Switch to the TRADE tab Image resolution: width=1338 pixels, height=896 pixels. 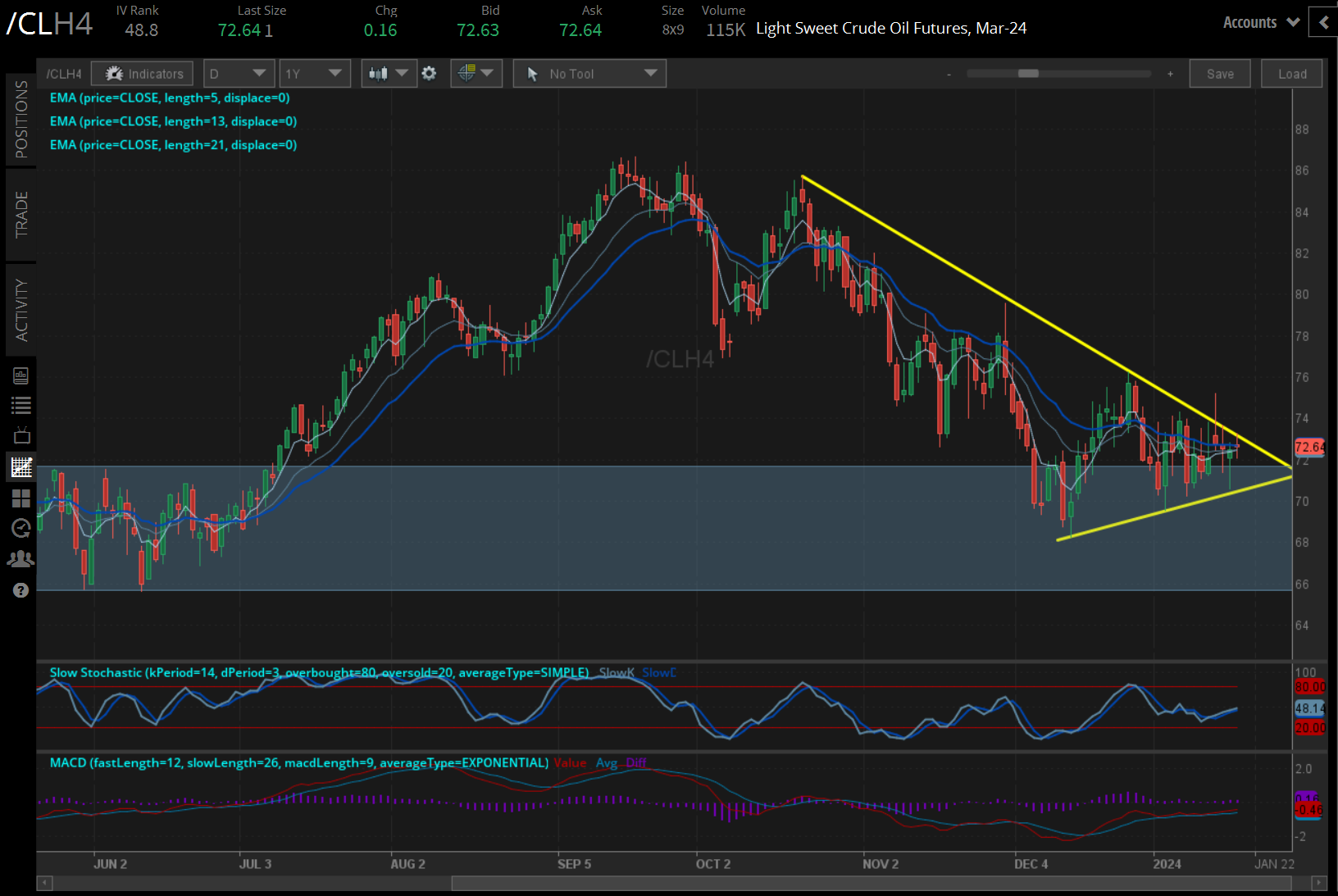tap(21, 215)
